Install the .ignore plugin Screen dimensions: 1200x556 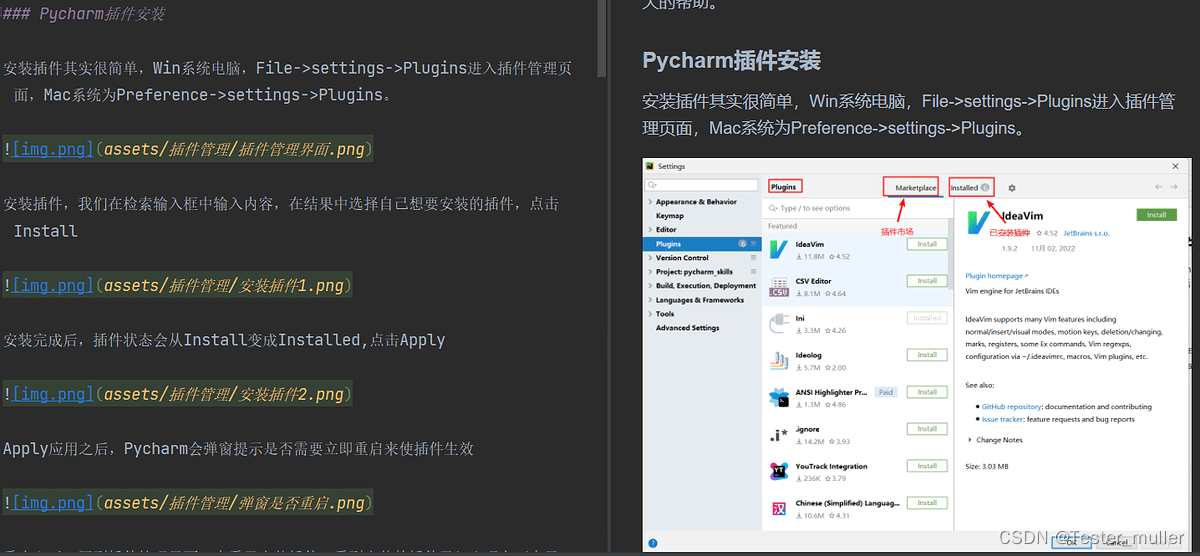[x=927, y=429]
